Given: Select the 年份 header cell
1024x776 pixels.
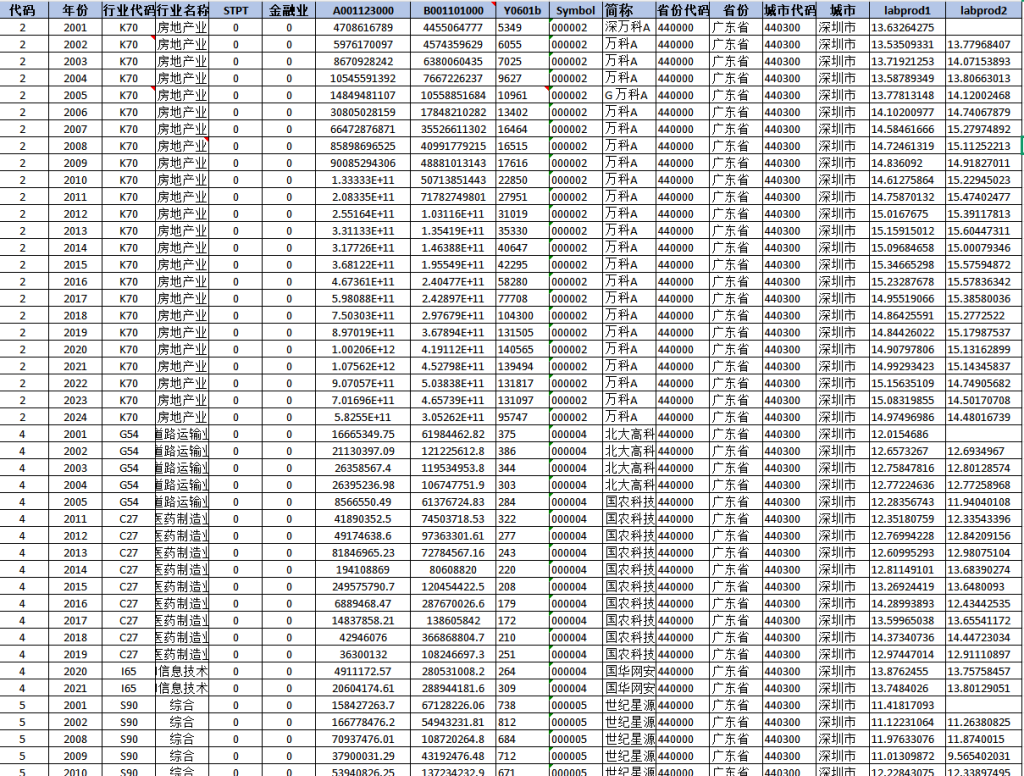Looking at the screenshot, I should tap(74, 10).
